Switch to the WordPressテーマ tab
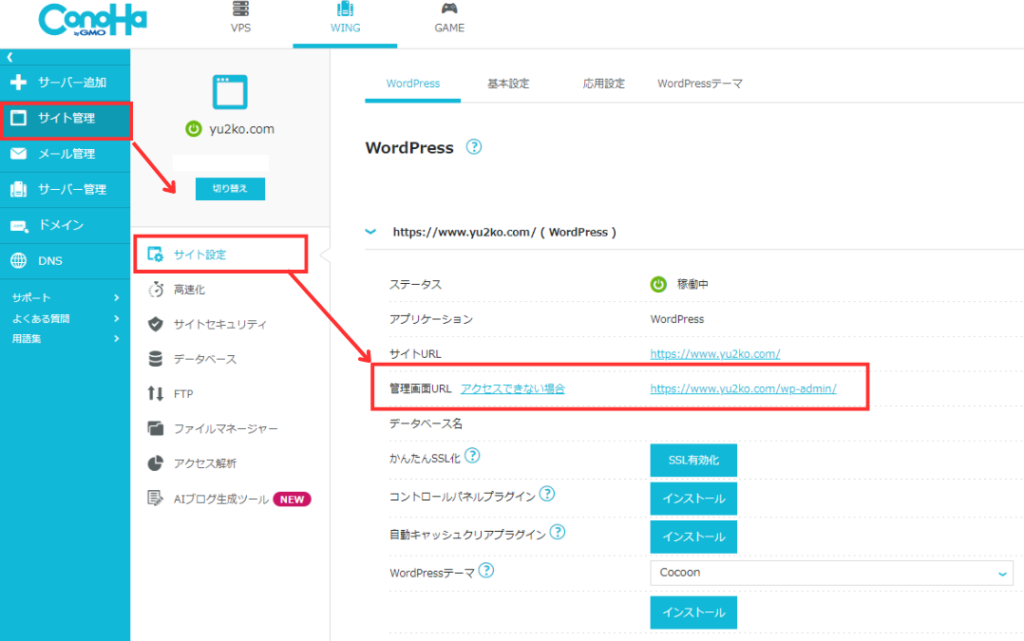Image resolution: width=1024 pixels, height=641 pixels. tap(699, 84)
